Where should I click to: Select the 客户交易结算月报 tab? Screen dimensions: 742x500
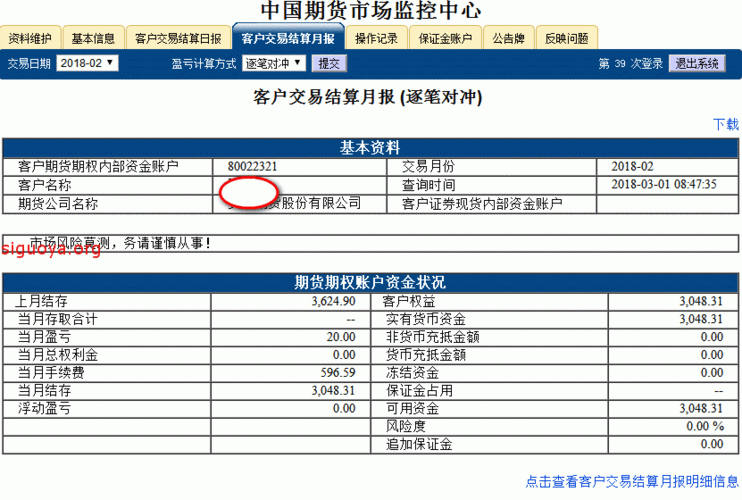[288, 38]
